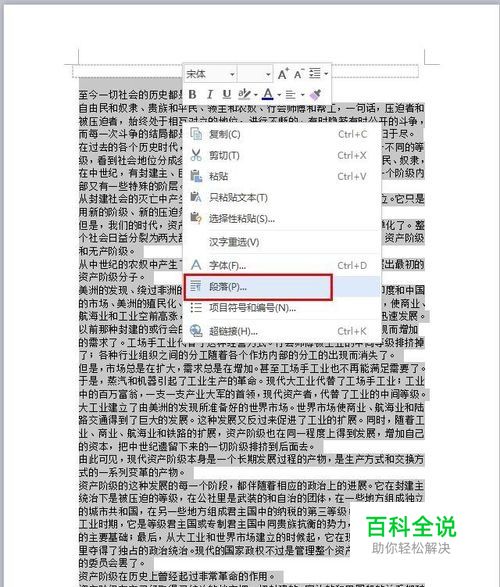The width and height of the screenshot is (500, 587).
Task: Choose 复制(C) from the context menu
Action: pyautogui.click(x=282, y=134)
